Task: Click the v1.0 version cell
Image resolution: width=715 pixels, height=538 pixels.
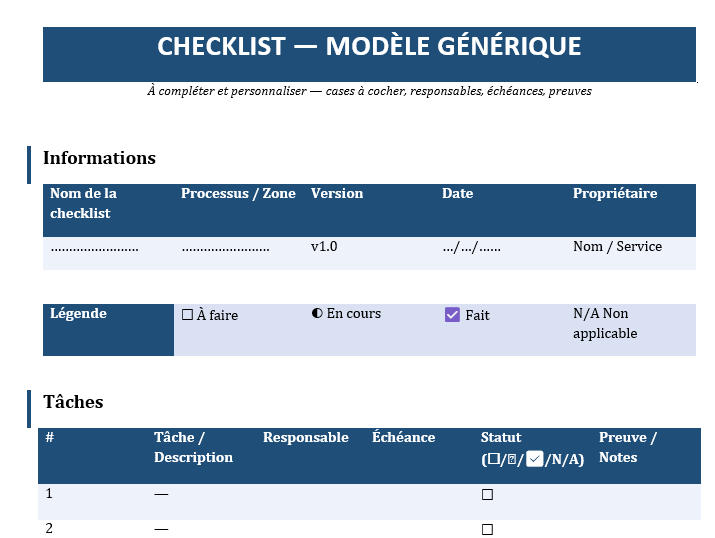Action: [324, 246]
